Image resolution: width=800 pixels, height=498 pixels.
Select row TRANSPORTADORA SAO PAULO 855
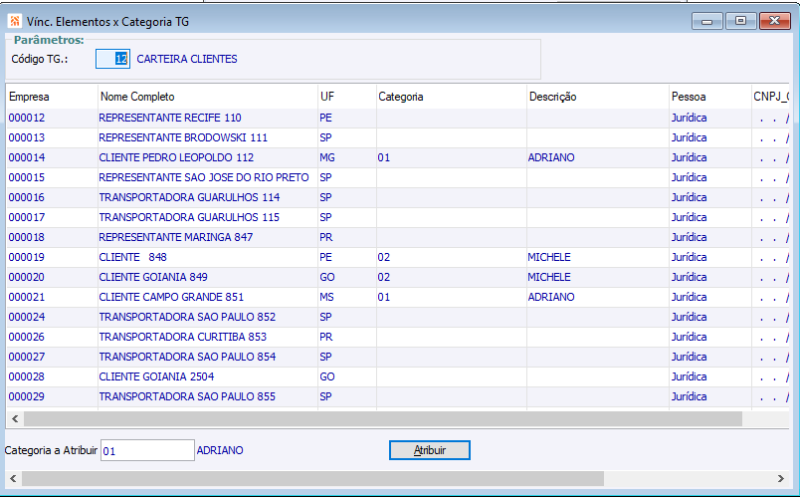click(x=398, y=396)
